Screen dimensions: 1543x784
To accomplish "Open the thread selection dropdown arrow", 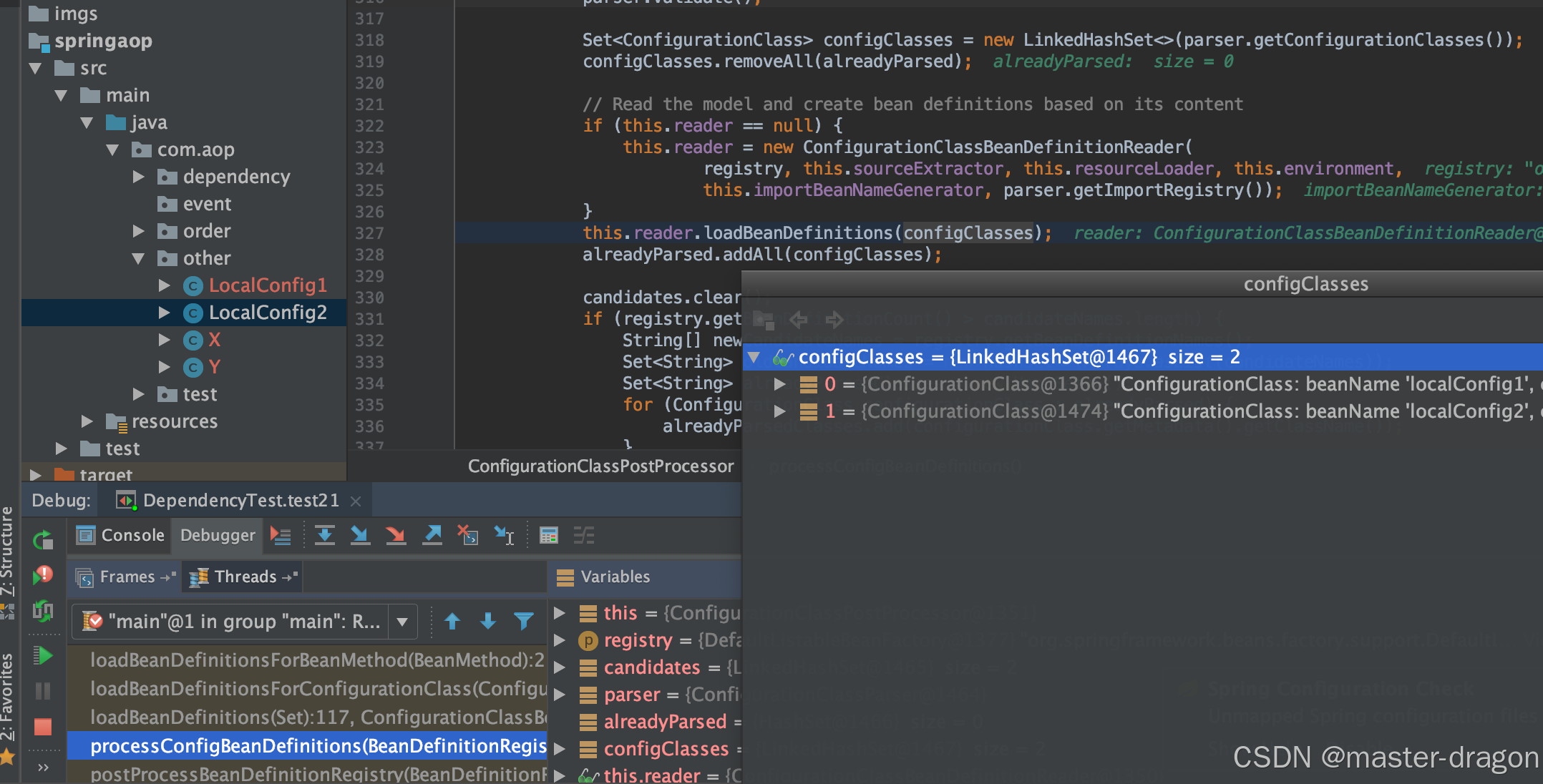I will click(402, 621).
